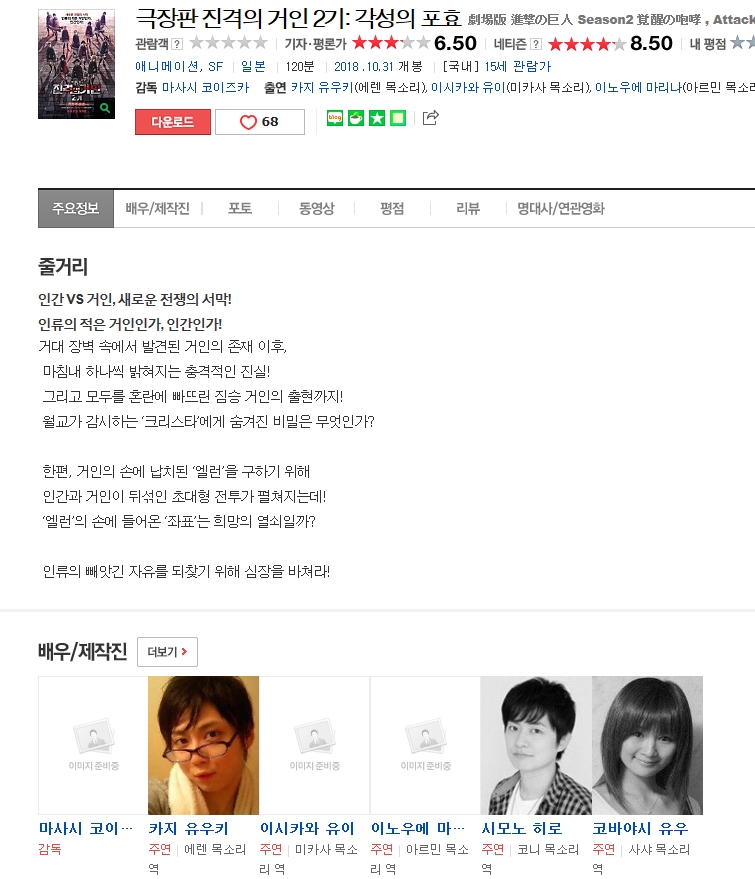Click the question mark beside 관람객
Viewport: 755px width, 879px height.
click(177, 44)
